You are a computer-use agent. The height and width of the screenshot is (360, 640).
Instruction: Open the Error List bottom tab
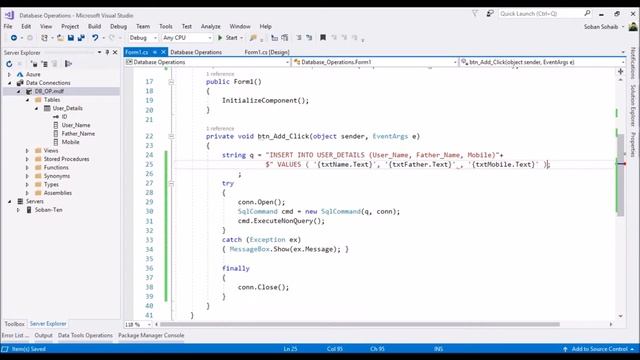coord(15,335)
